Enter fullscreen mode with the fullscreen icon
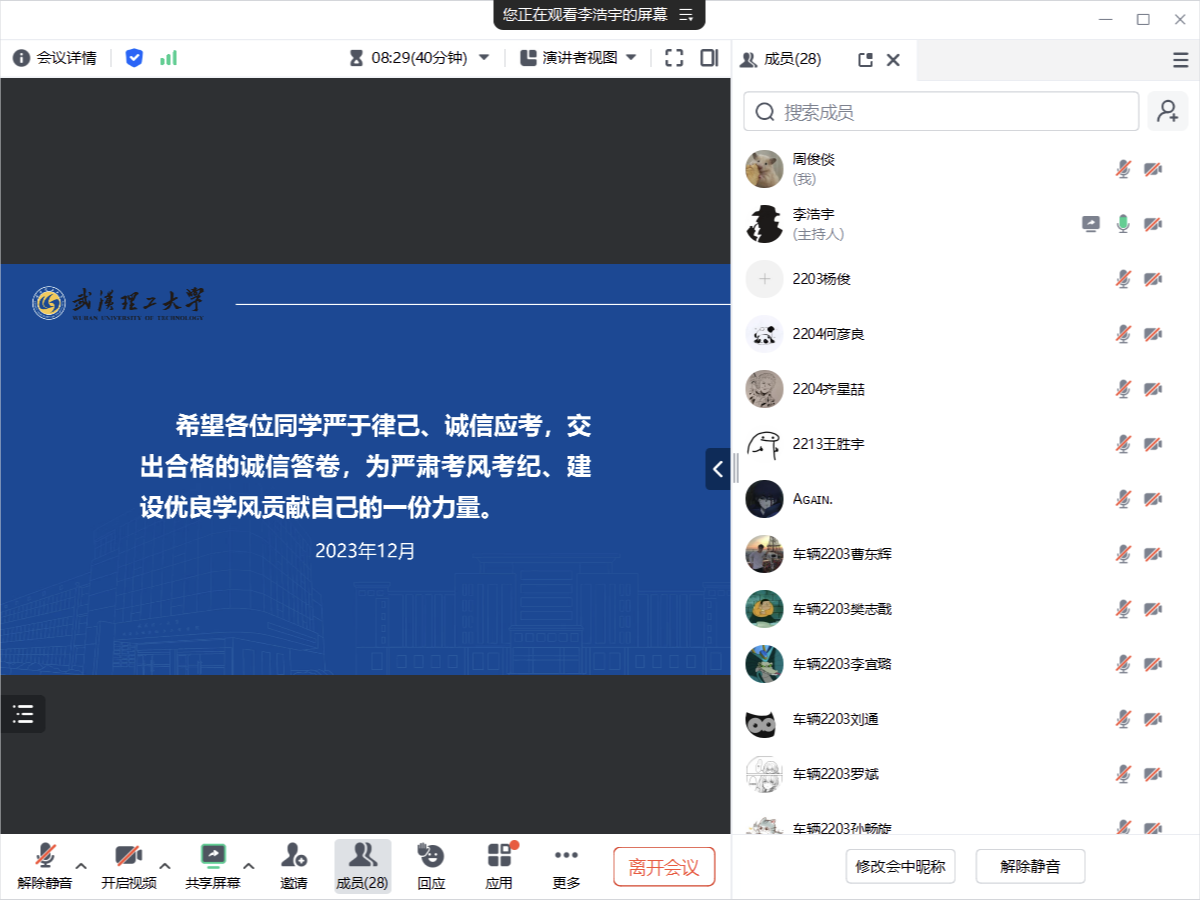The height and width of the screenshot is (900, 1200). pyautogui.click(x=674, y=58)
